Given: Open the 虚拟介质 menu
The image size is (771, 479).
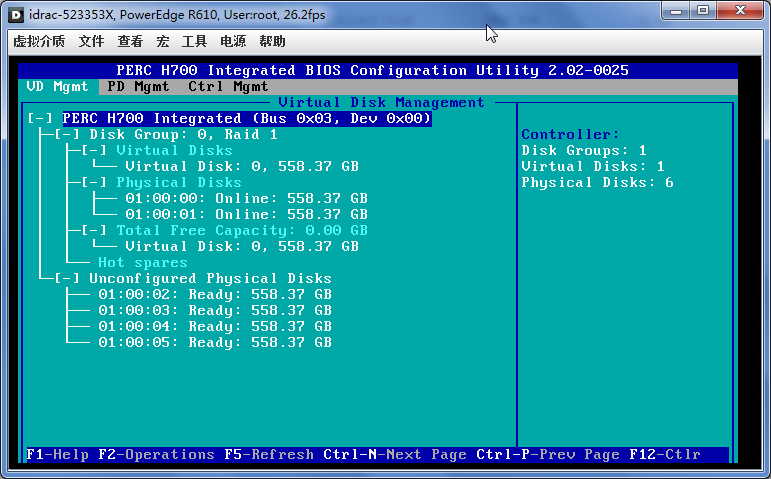Looking at the screenshot, I should [39, 41].
